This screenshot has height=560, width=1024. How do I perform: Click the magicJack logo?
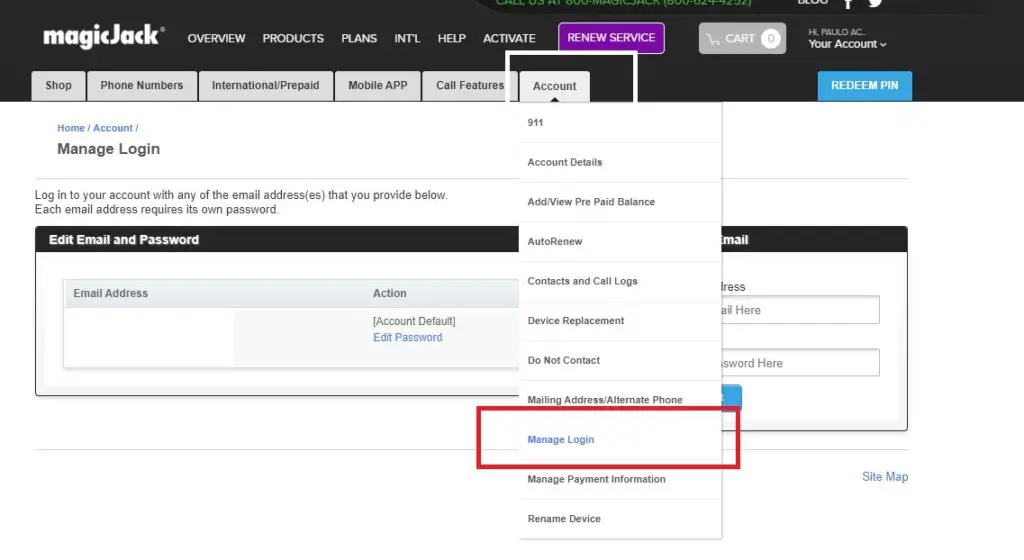[103, 38]
